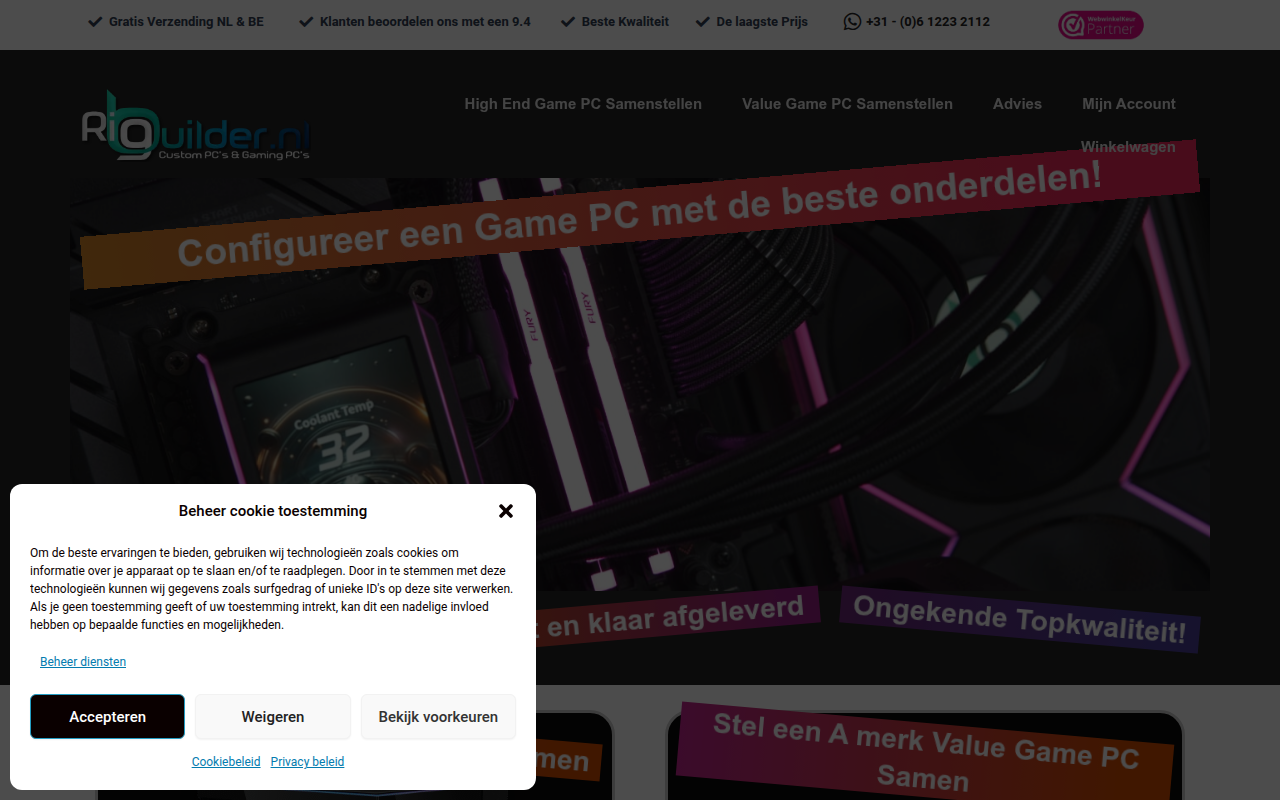The width and height of the screenshot is (1280, 800).
Task: Click 'De laagste Prijs' text
Action: [x=762, y=21]
